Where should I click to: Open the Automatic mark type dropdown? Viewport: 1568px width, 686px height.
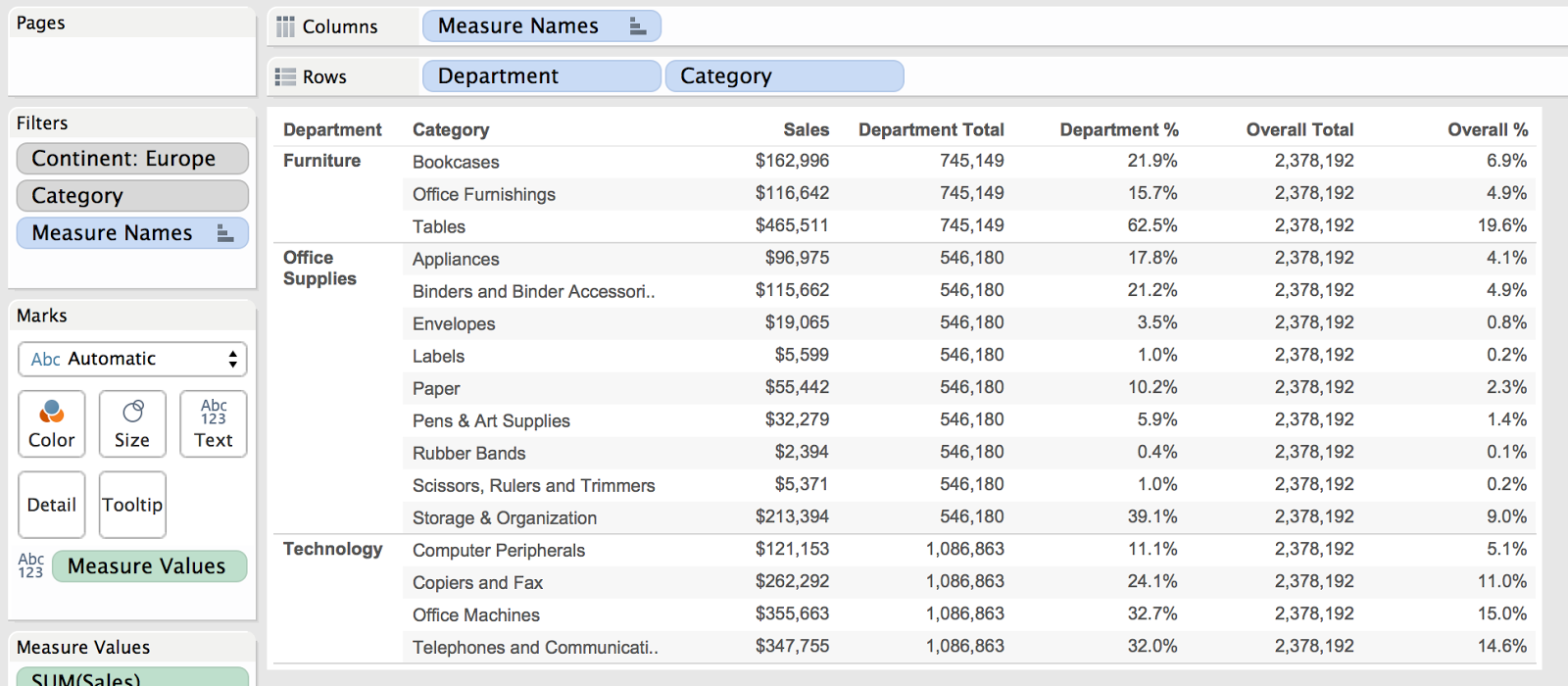click(132, 359)
